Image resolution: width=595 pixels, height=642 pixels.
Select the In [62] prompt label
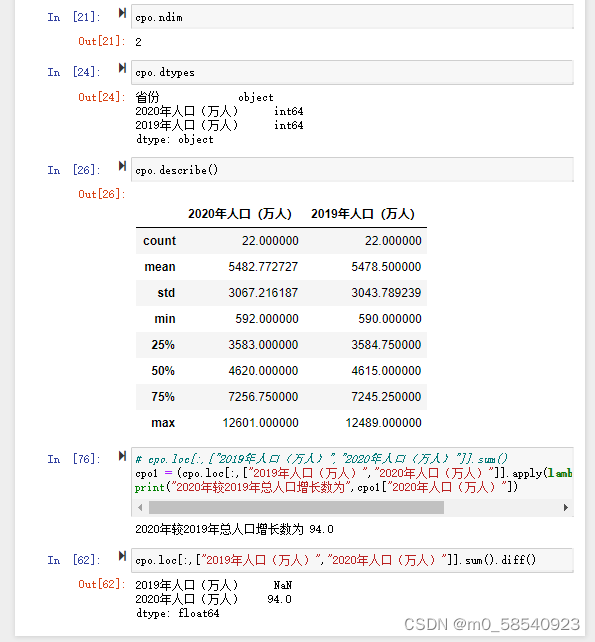74,560
